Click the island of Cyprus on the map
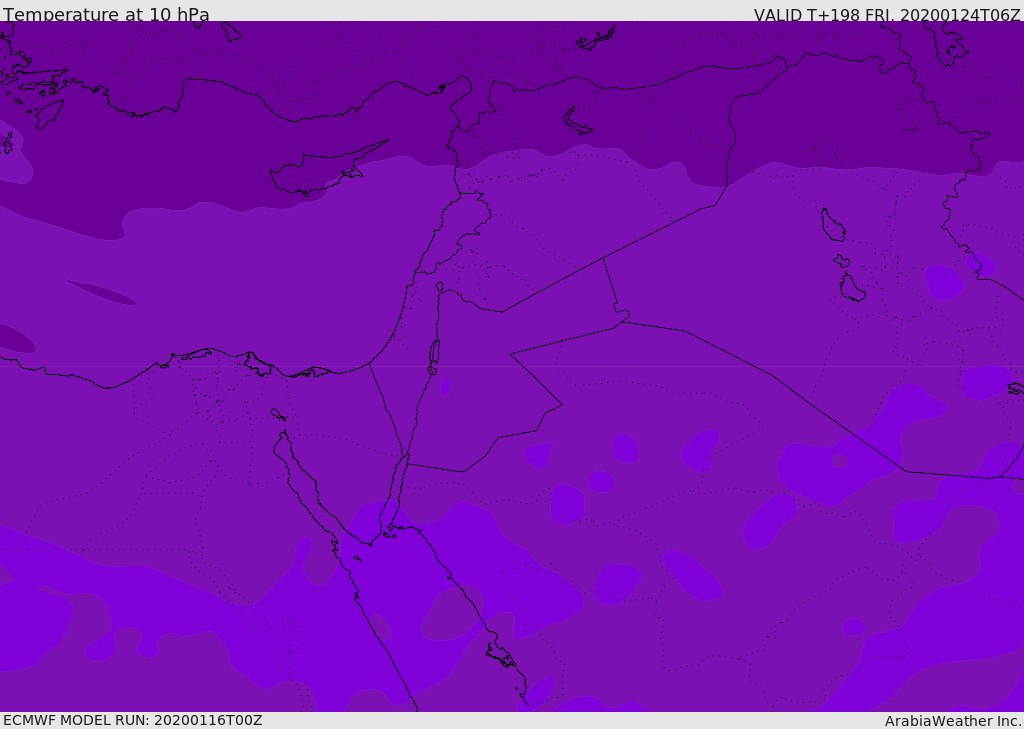This screenshot has height=729, width=1024. (x=321, y=172)
